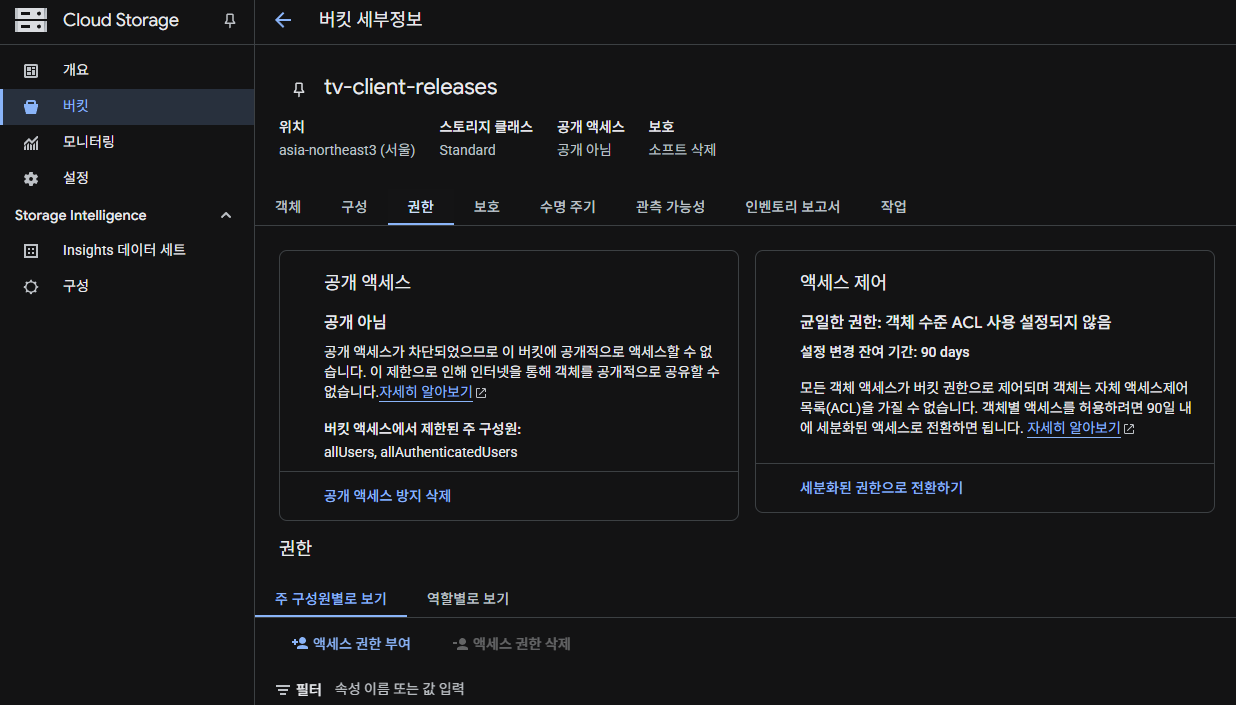
Task: Select 버킷 in the sidebar
Action: tap(127, 106)
